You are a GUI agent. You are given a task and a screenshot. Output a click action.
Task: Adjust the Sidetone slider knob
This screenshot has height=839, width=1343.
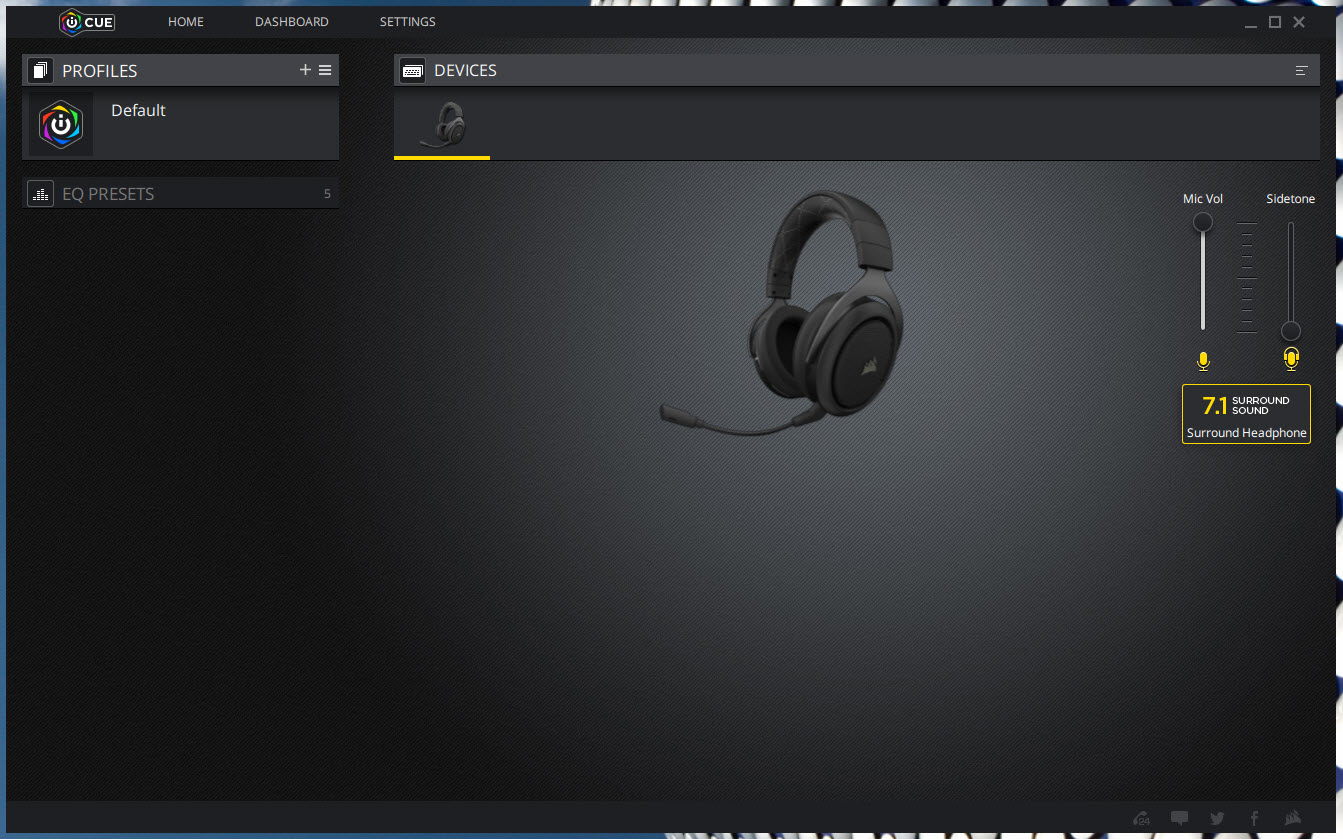pyautogui.click(x=1291, y=331)
